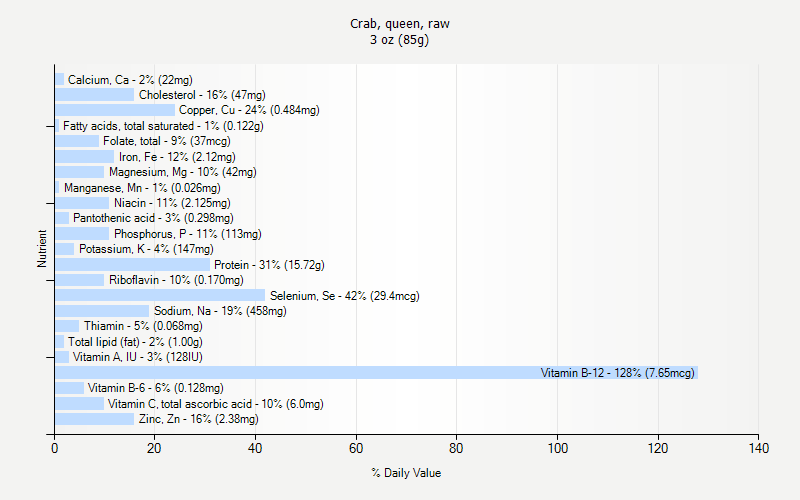The image size is (800, 500).
Task: Click the serving size text '3 oz (85g)'
Action: pyautogui.click(x=399, y=40)
